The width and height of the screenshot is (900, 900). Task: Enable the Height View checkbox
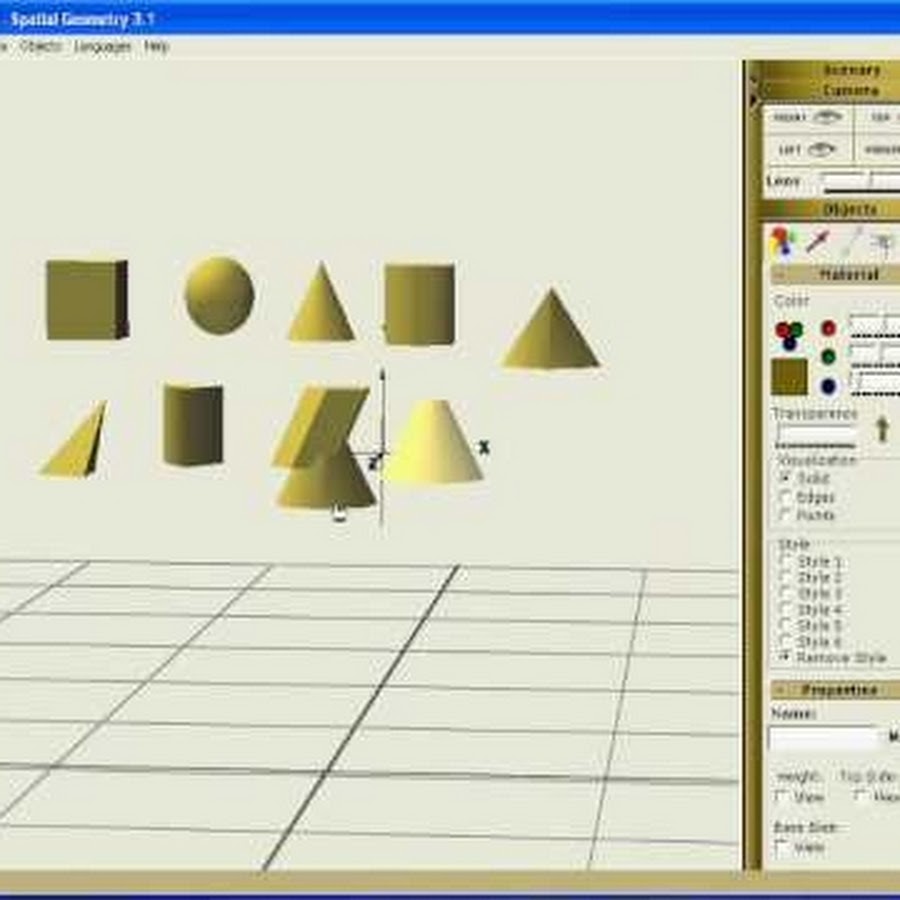(x=783, y=797)
